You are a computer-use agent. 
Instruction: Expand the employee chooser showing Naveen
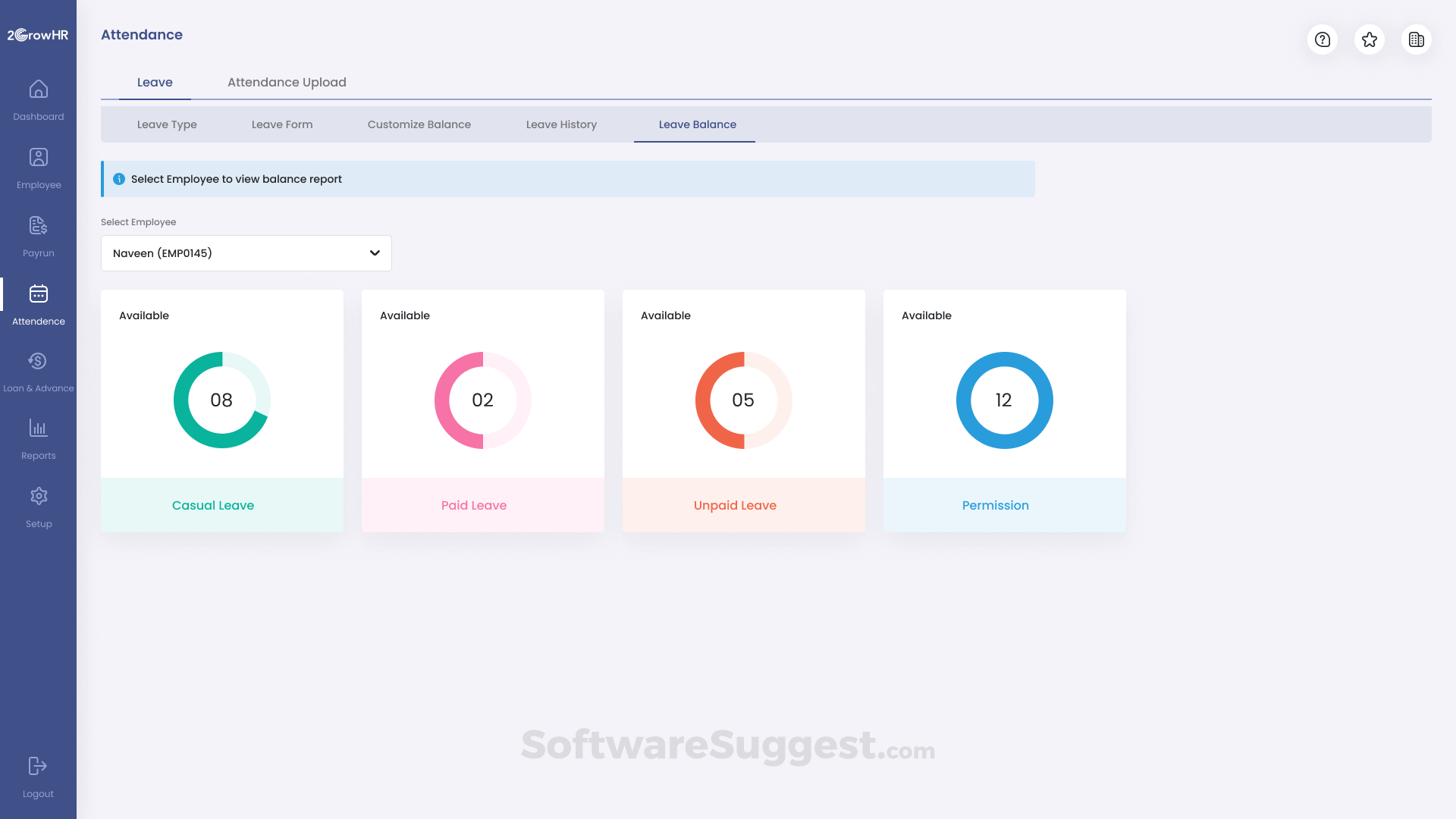click(246, 253)
